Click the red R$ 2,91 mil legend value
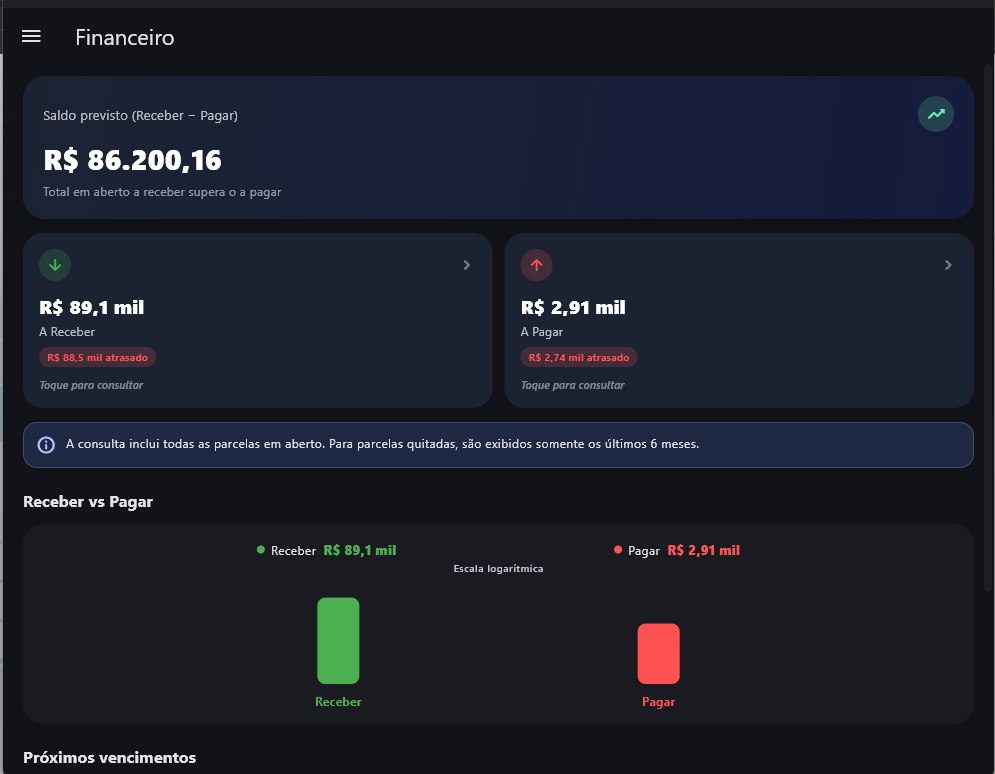 (704, 550)
